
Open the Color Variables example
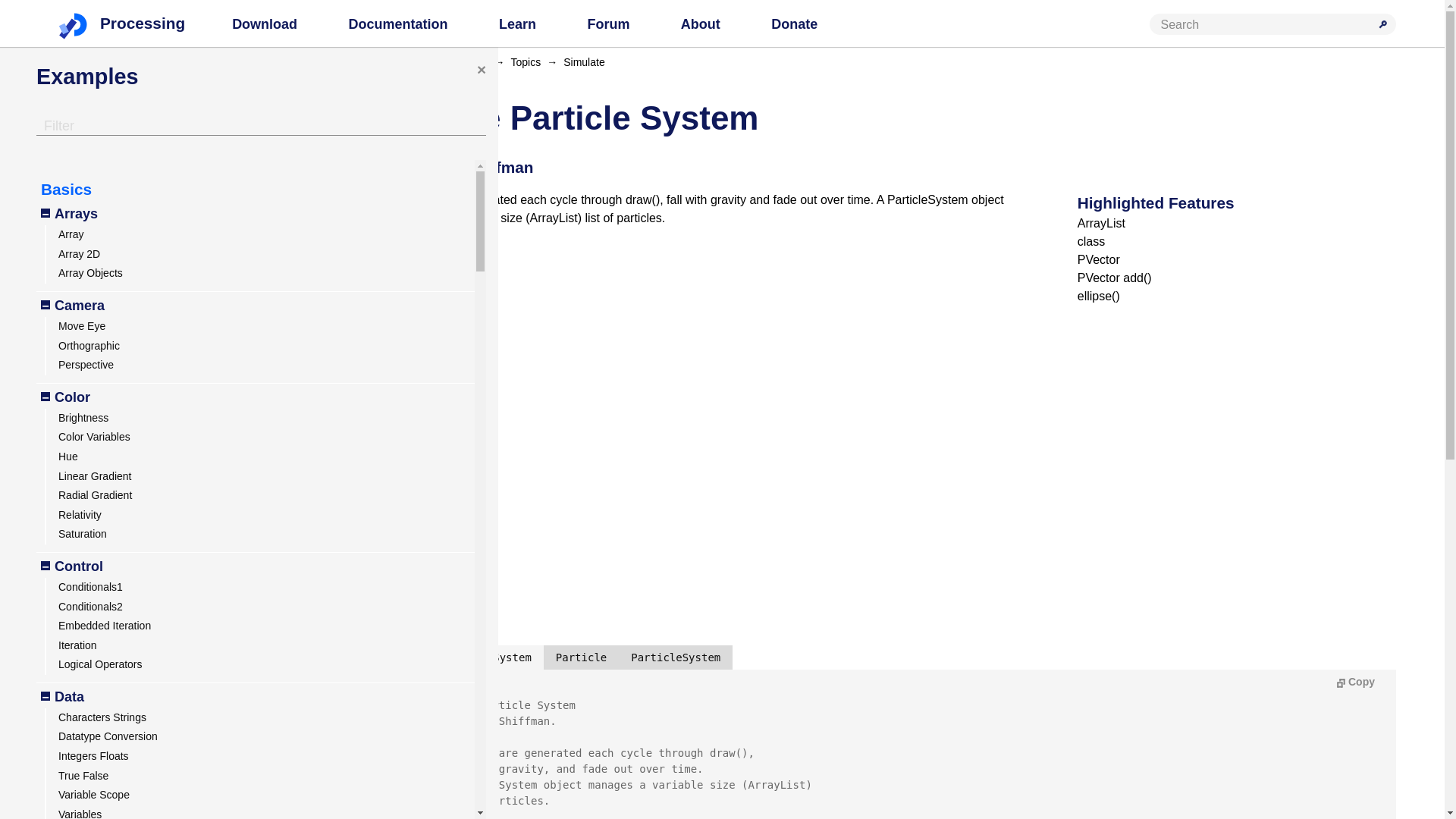click(x=94, y=437)
